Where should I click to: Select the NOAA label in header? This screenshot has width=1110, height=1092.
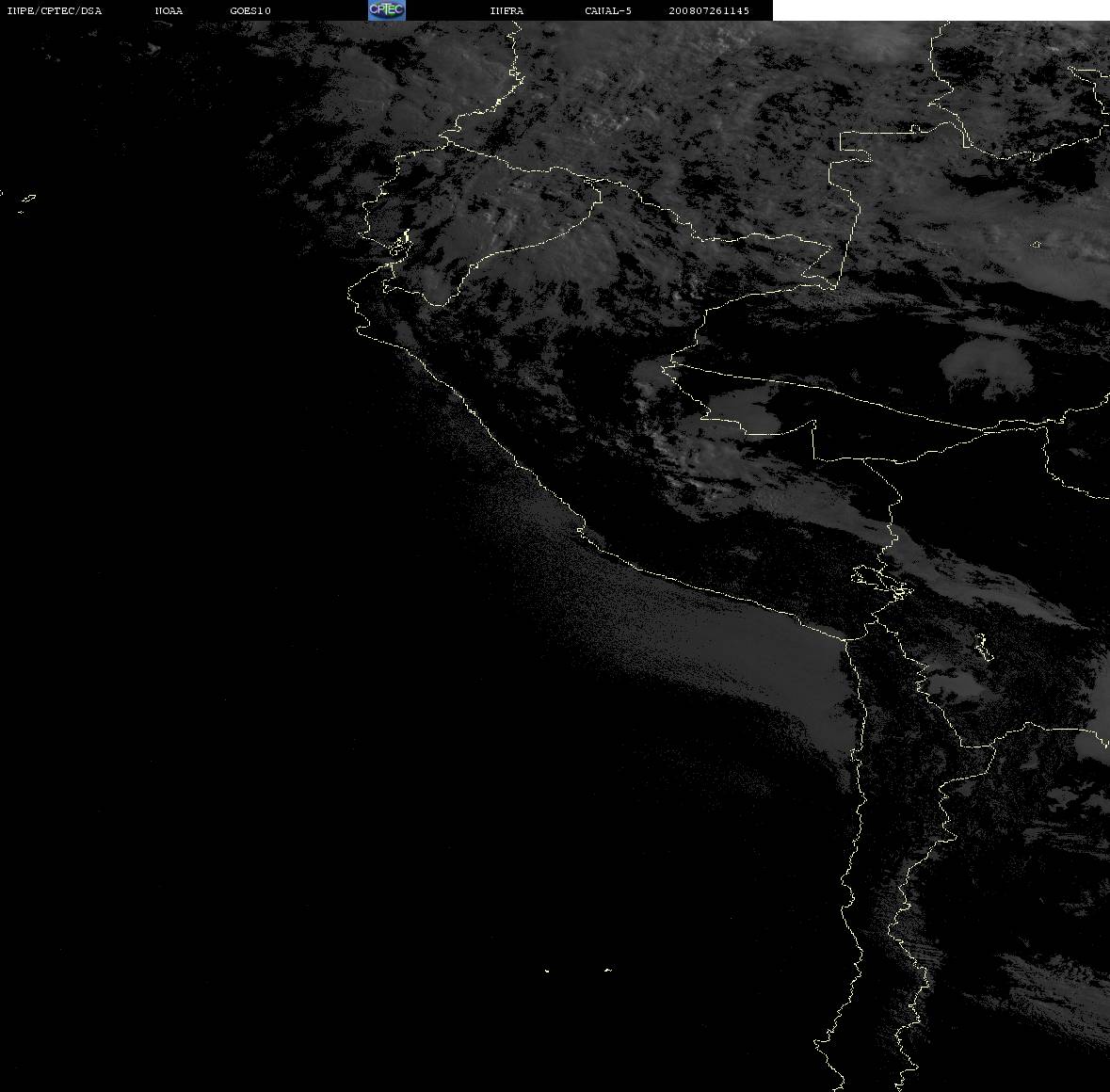click(169, 10)
